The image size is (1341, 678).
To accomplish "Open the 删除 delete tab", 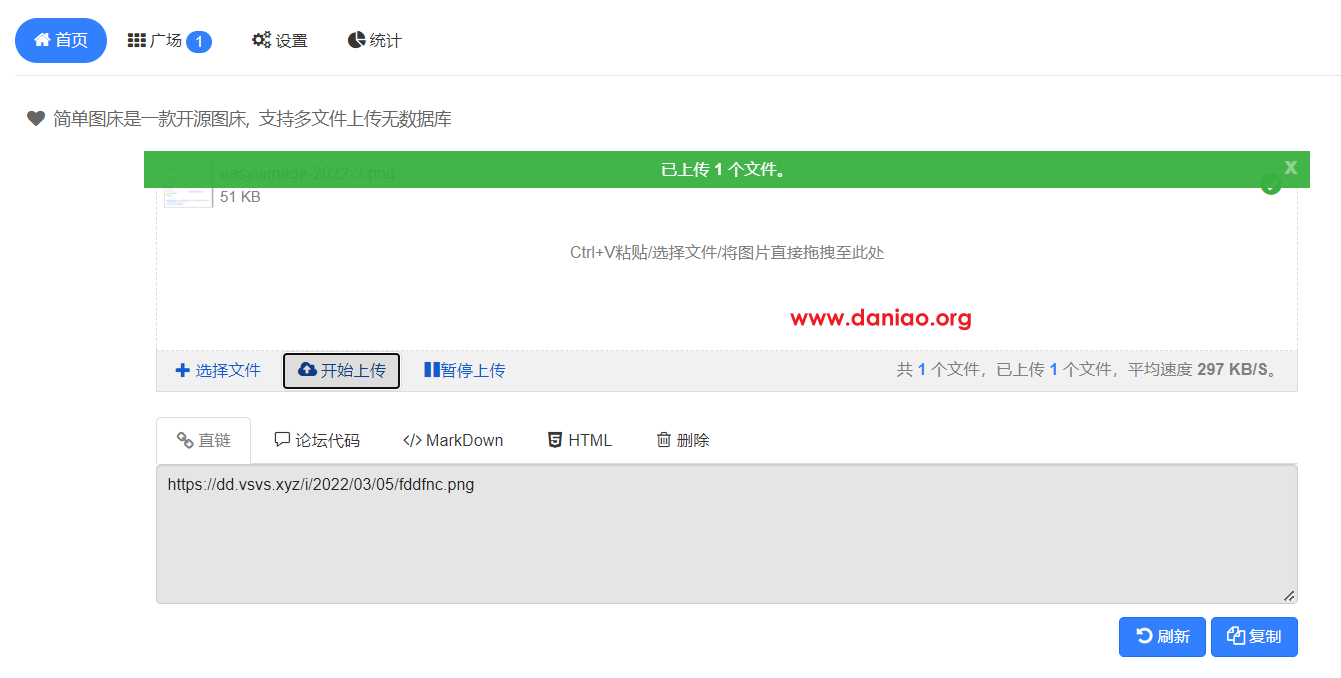I will [x=683, y=440].
